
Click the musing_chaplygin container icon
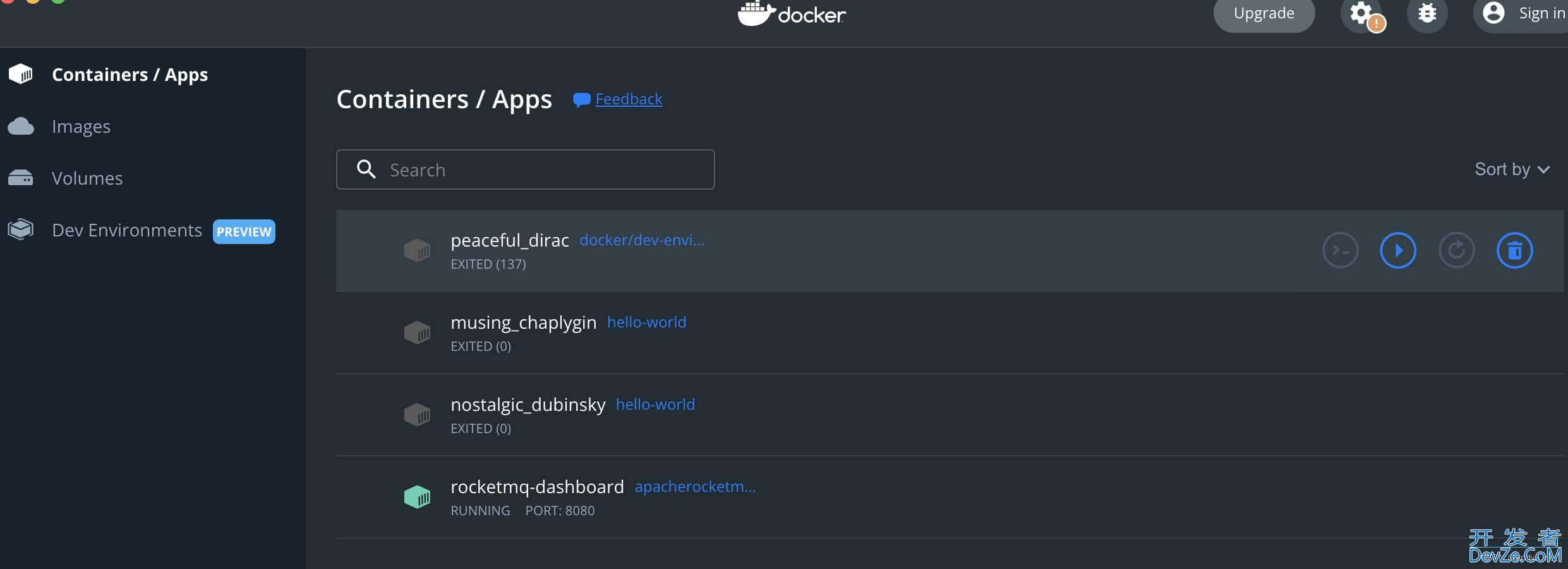point(417,333)
